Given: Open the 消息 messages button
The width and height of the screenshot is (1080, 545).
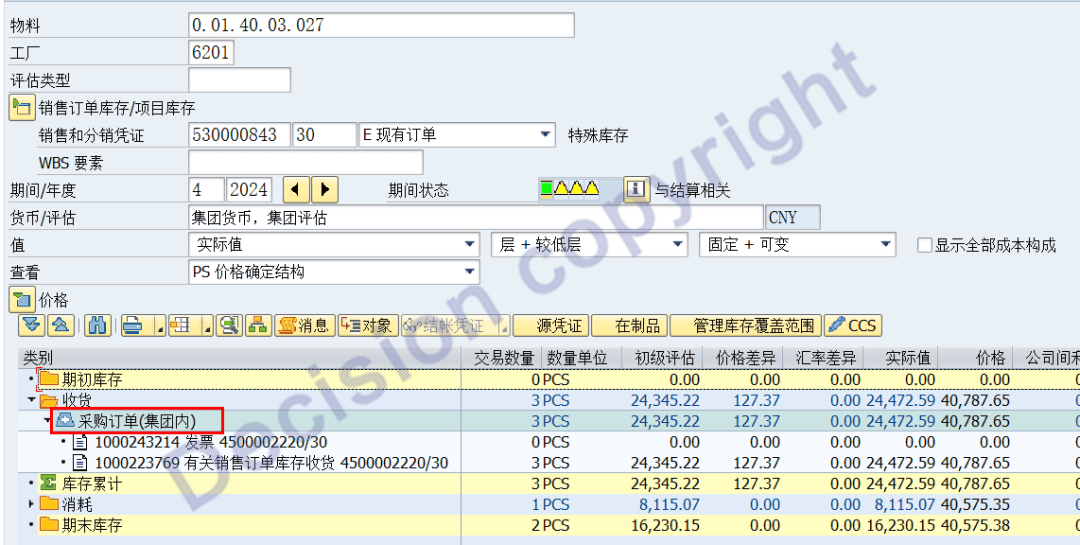Looking at the screenshot, I should pyautogui.click(x=304, y=325).
